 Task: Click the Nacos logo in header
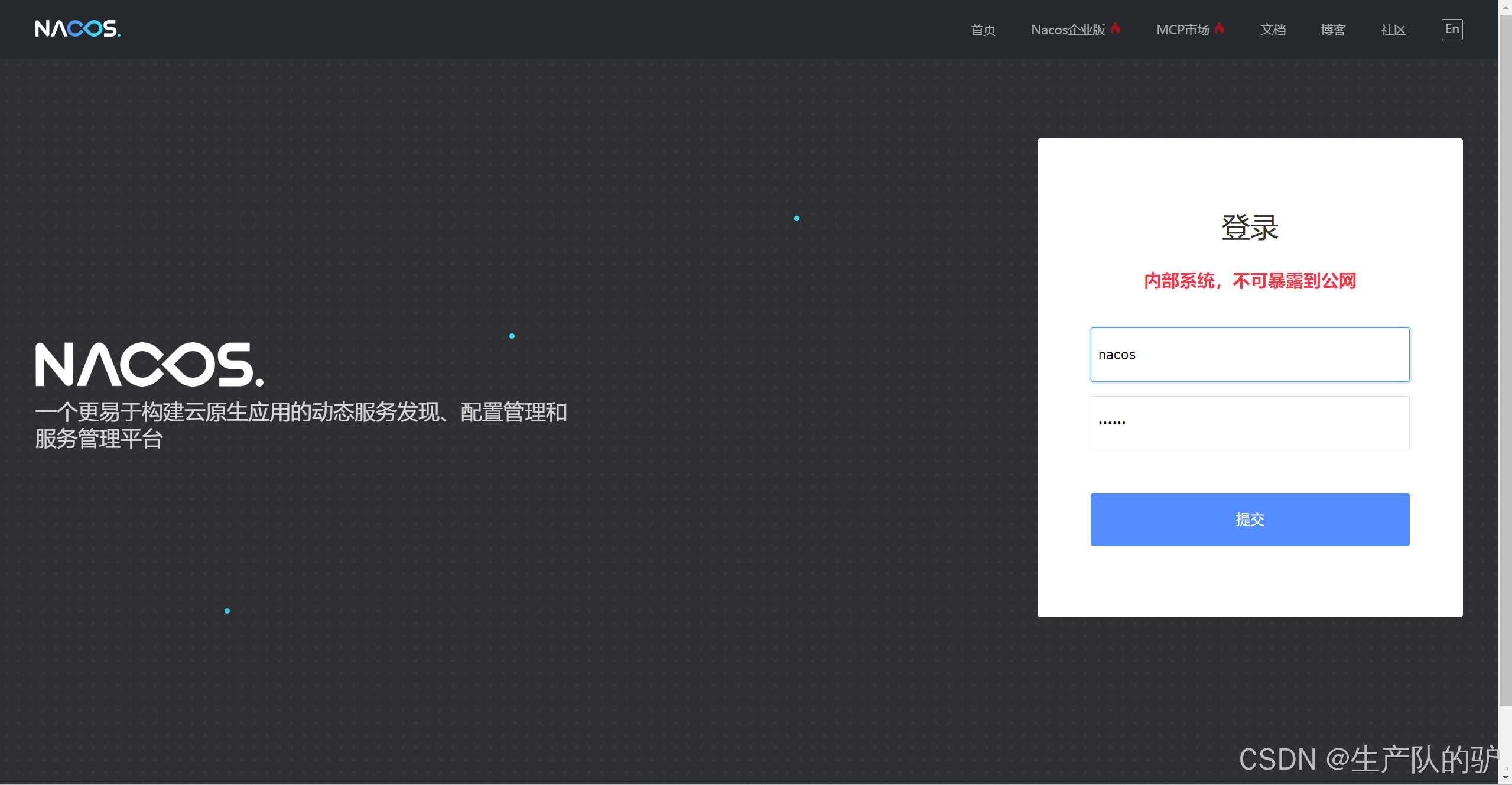[x=77, y=28]
